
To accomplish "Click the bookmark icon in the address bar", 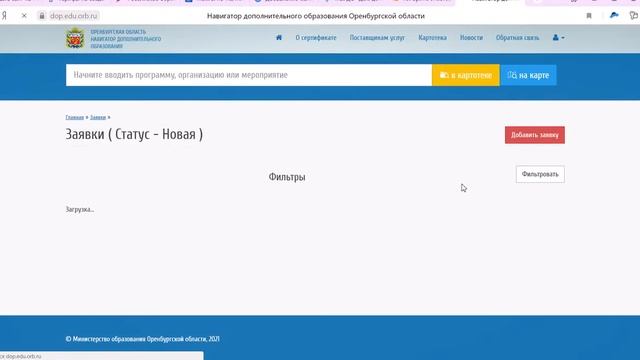I will (x=589, y=16).
